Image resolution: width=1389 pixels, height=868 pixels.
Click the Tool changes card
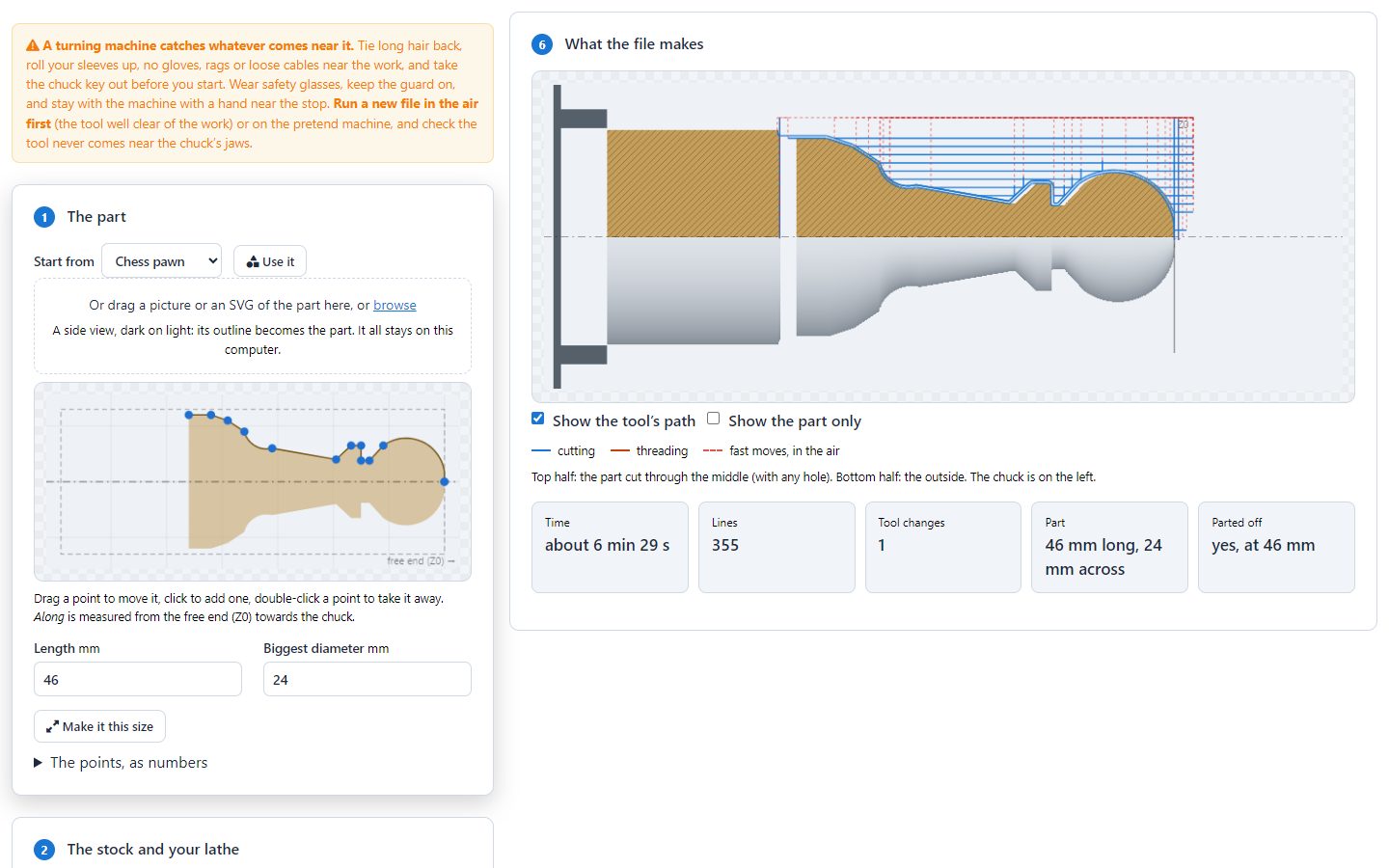943,547
